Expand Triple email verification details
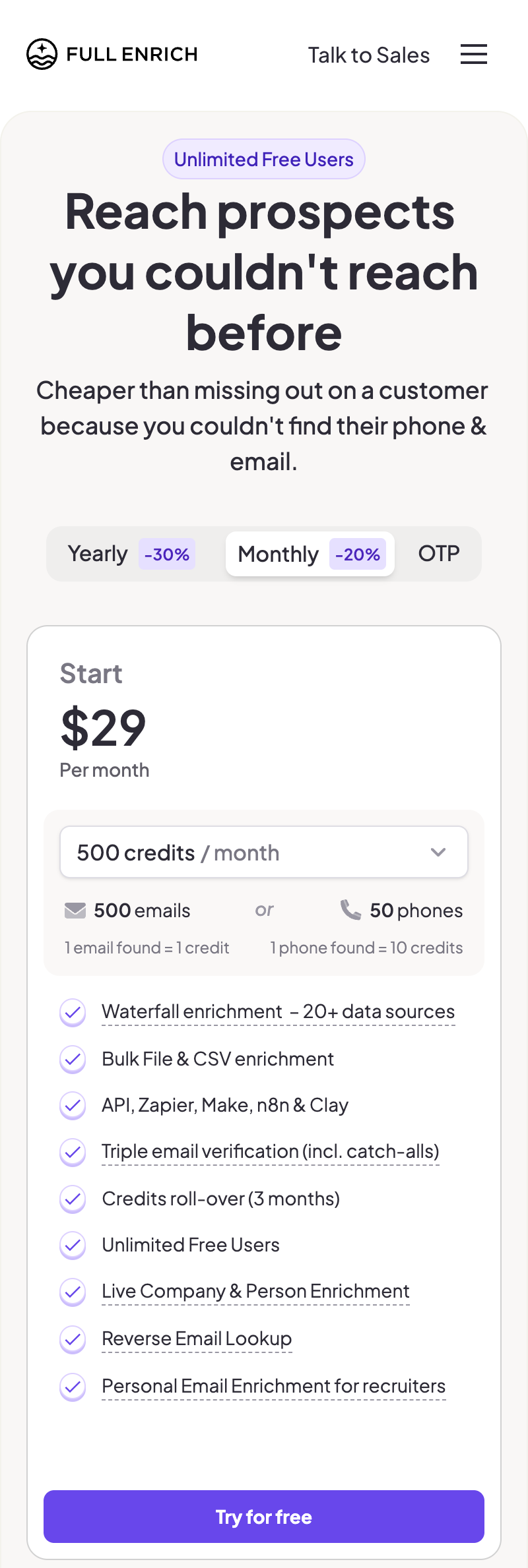The width and height of the screenshot is (528, 1568). 271,1151
